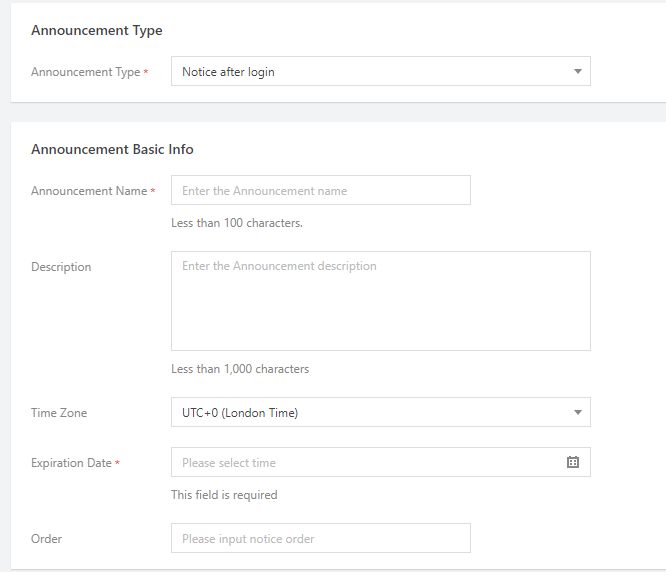
Task: Click the 'This field is required' message
Action: pos(224,495)
